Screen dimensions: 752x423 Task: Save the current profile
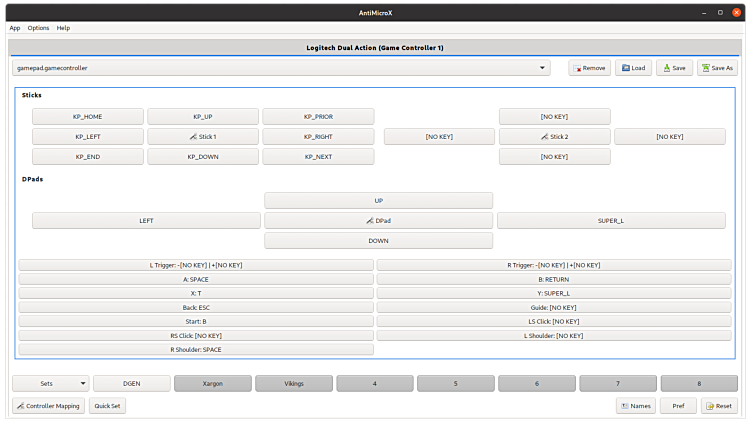click(x=673, y=68)
